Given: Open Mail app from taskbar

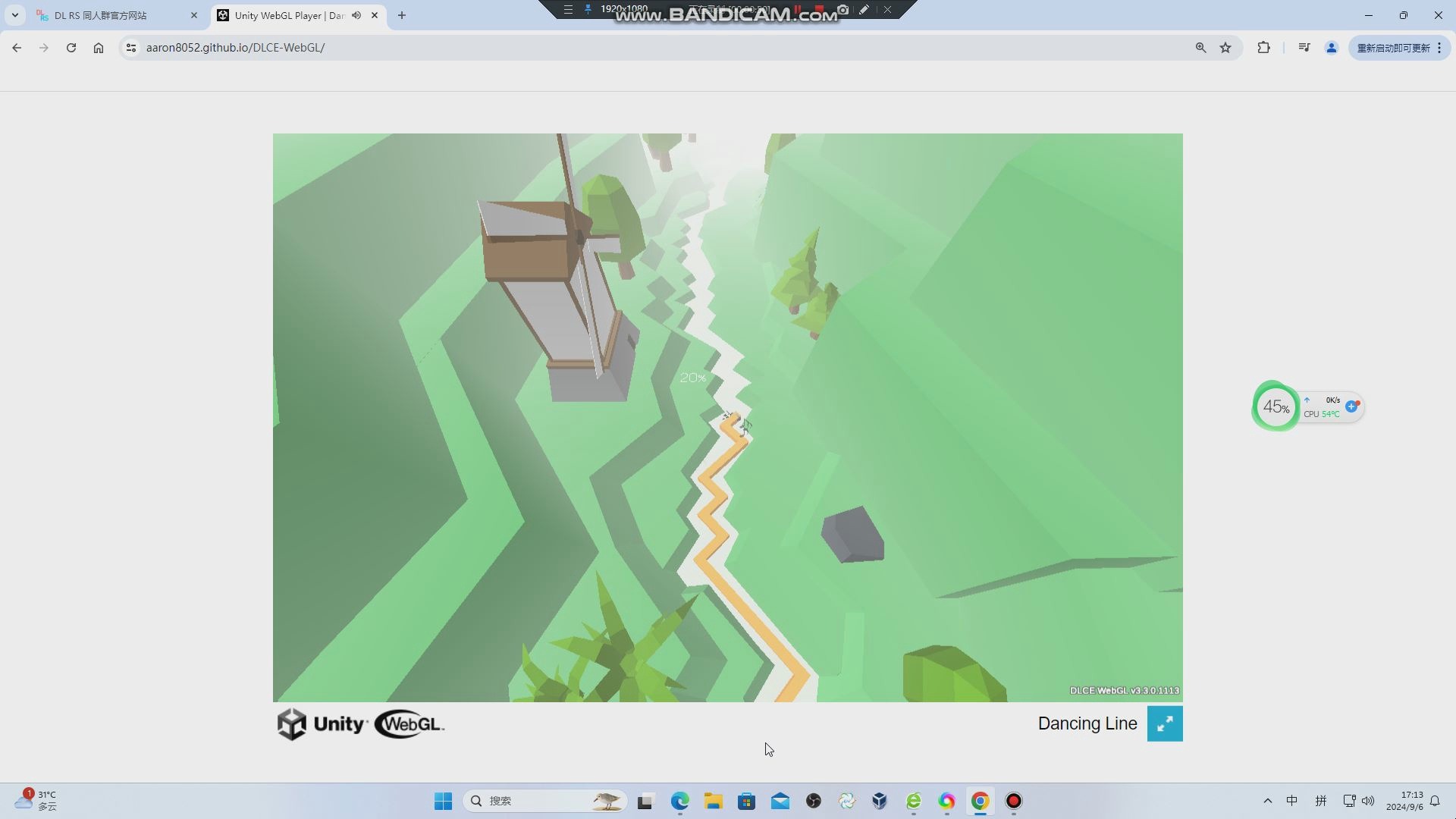Looking at the screenshot, I should click(780, 801).
